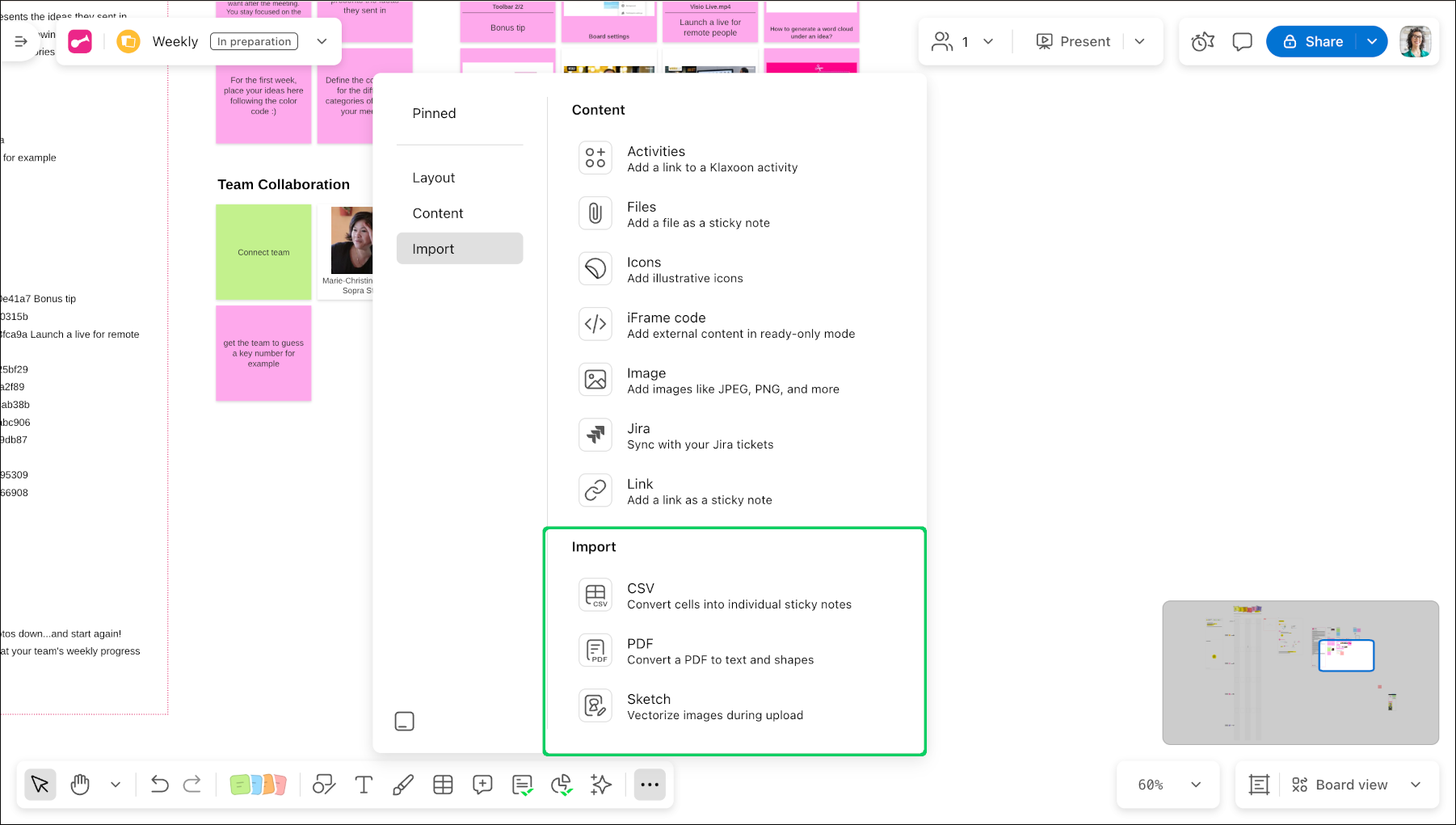The height and width of the screenshot is (825, 1456).
Task: Open the Board view dropdown
Action: pos(1351,784)
